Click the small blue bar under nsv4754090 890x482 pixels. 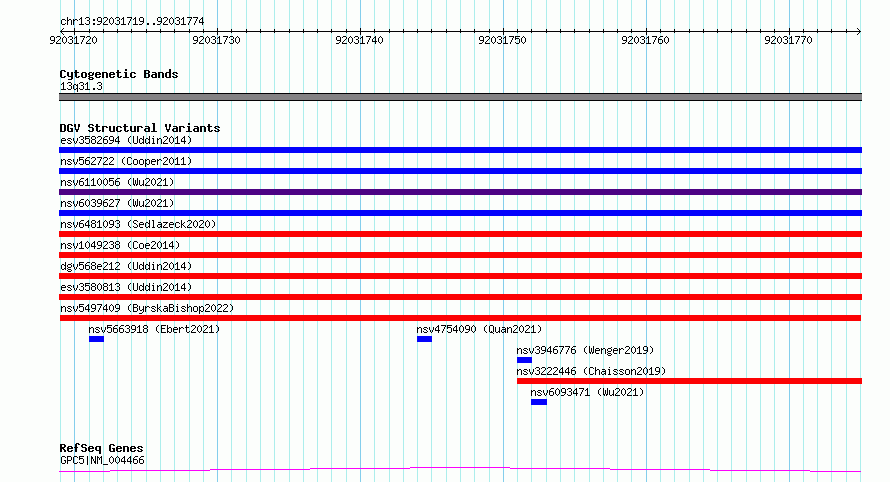pyautogui.click(x=425, y=339)
